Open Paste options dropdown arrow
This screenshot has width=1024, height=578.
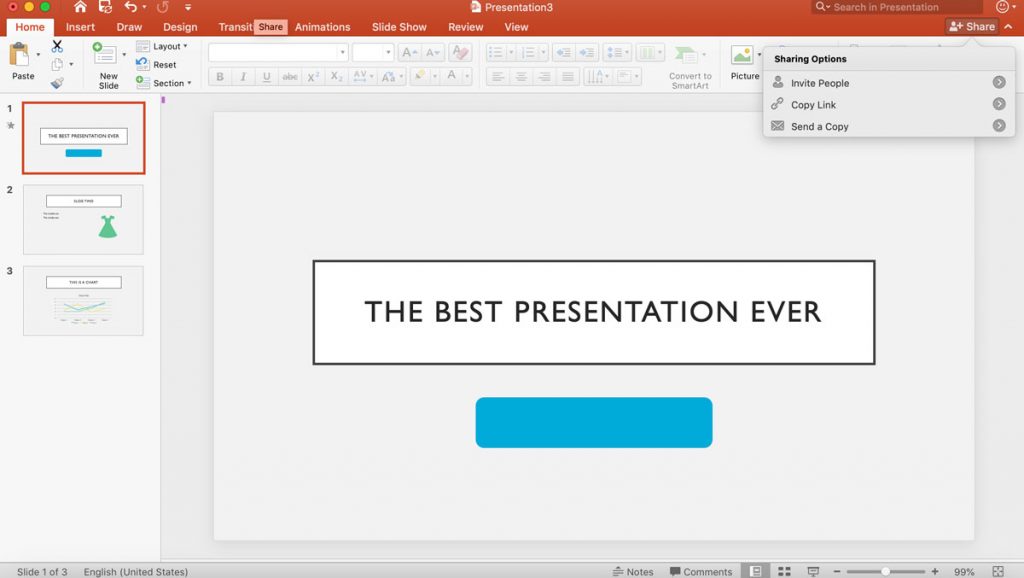(38, 55)
